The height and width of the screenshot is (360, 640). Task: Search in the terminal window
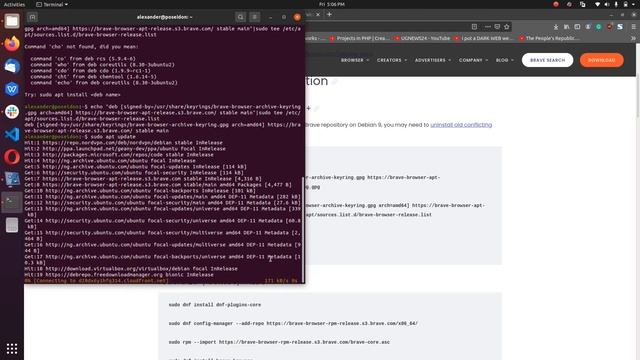[x=240, y=17]
